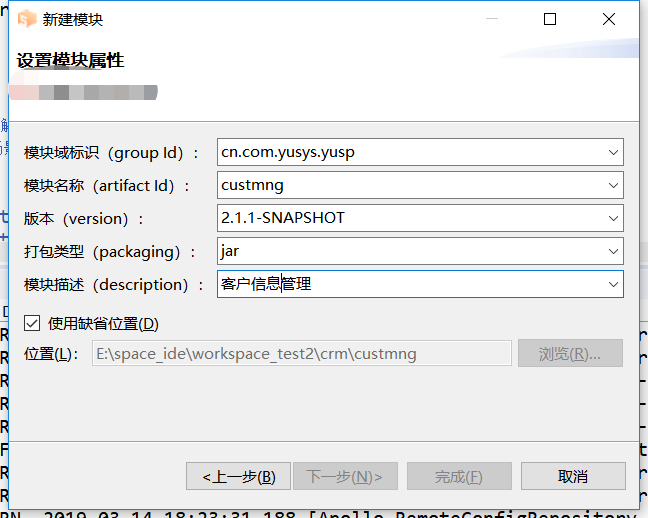Click into the cn.com.yusys.yusp group Id field
This screenshot has width=648, height=518.
[x=410, y=153]
